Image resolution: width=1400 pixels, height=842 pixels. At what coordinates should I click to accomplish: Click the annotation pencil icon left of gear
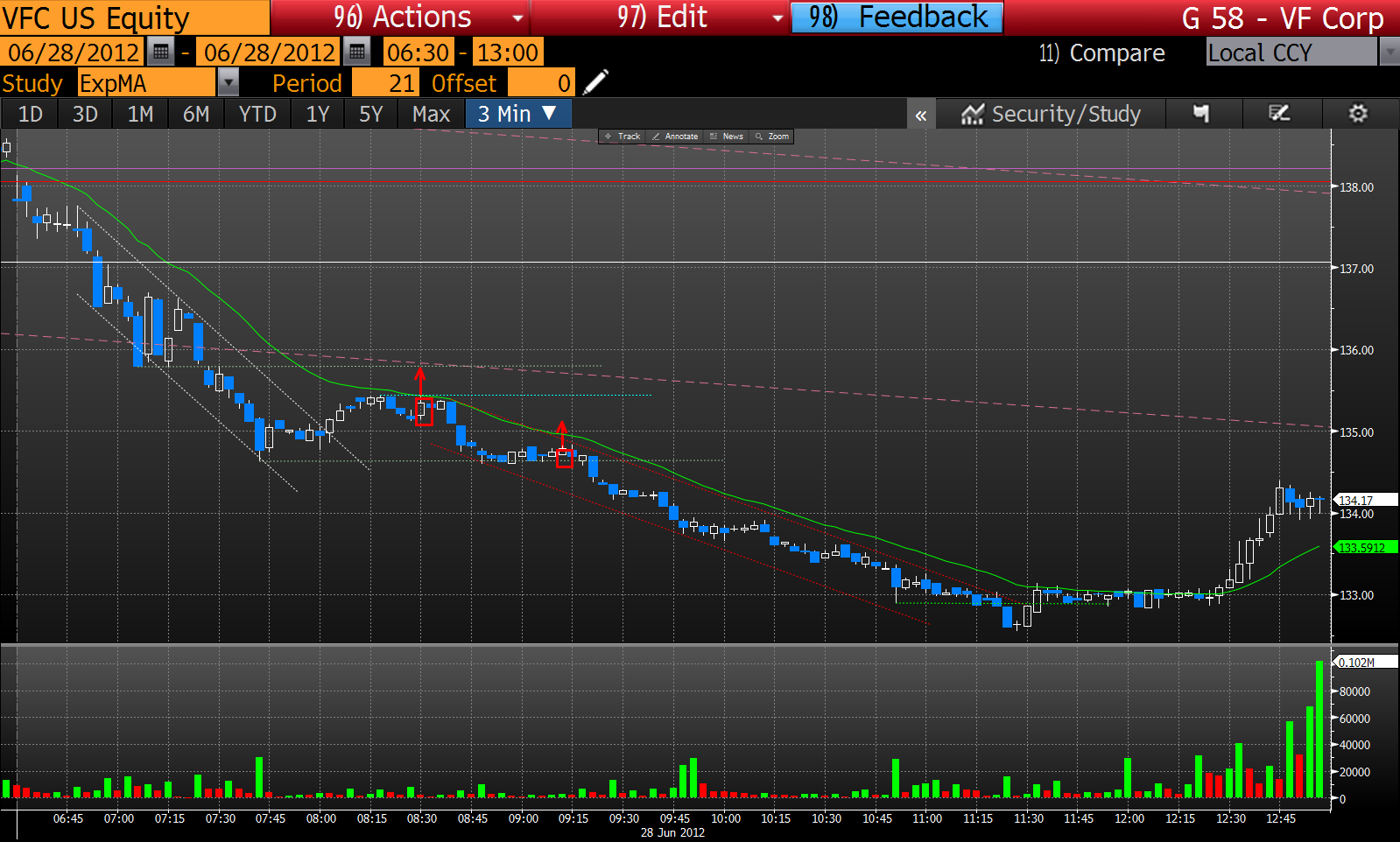1280,114
